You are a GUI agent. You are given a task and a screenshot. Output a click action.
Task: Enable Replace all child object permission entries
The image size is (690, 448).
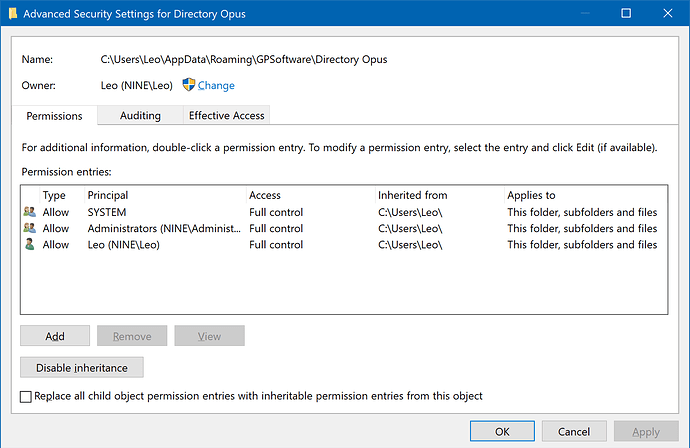26,397
